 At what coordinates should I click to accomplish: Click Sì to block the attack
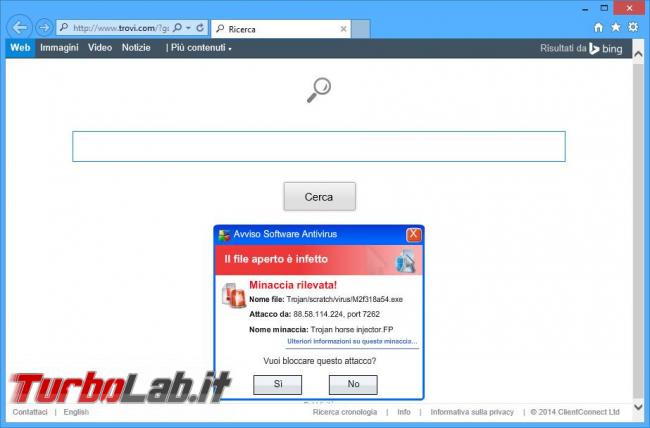(278, 384)
